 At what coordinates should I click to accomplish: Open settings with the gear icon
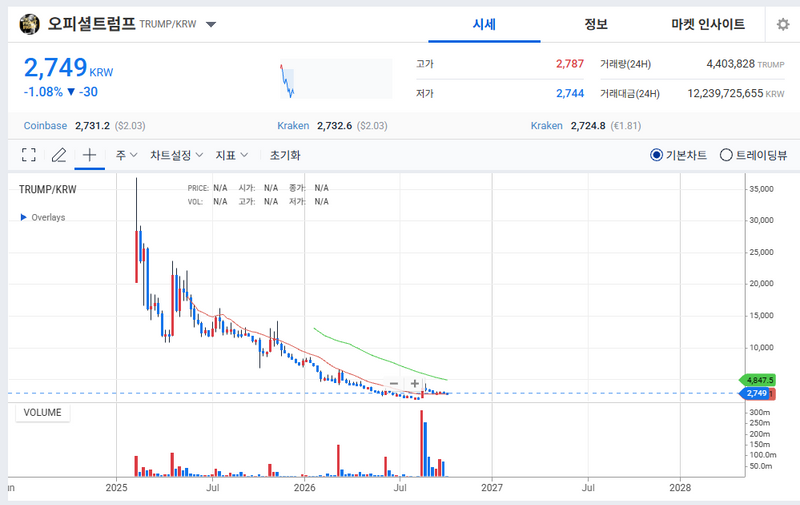click(783, 24)
